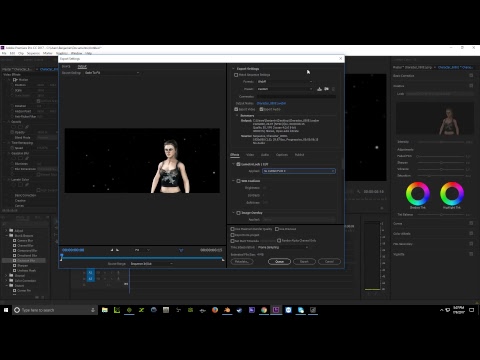The width and height of the screenshot is (480, 360).
Task: Click the Shadow Tint color wheel
Action: 418,193
